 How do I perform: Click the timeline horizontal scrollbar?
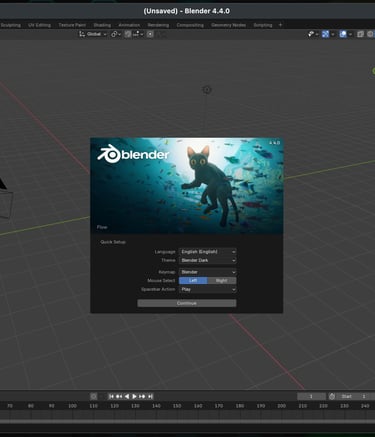187,421
